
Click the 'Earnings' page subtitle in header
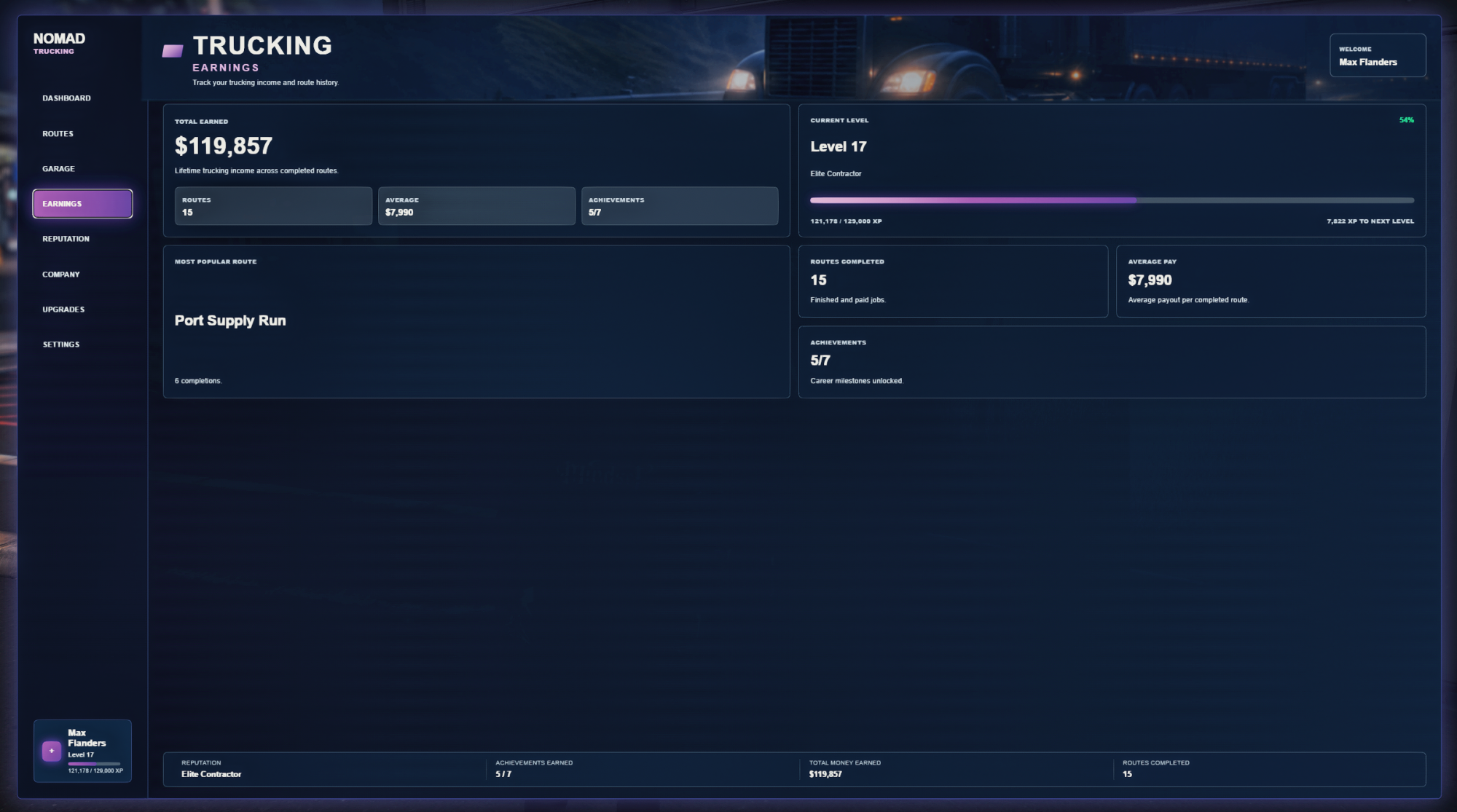[226, 68]
